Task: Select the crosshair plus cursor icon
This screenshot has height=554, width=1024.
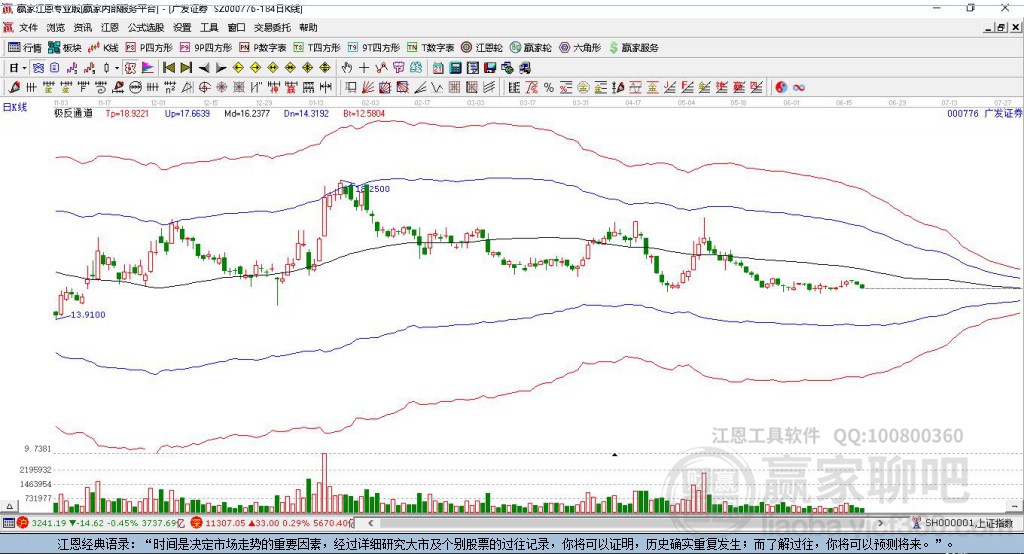Action: (364, 68)
